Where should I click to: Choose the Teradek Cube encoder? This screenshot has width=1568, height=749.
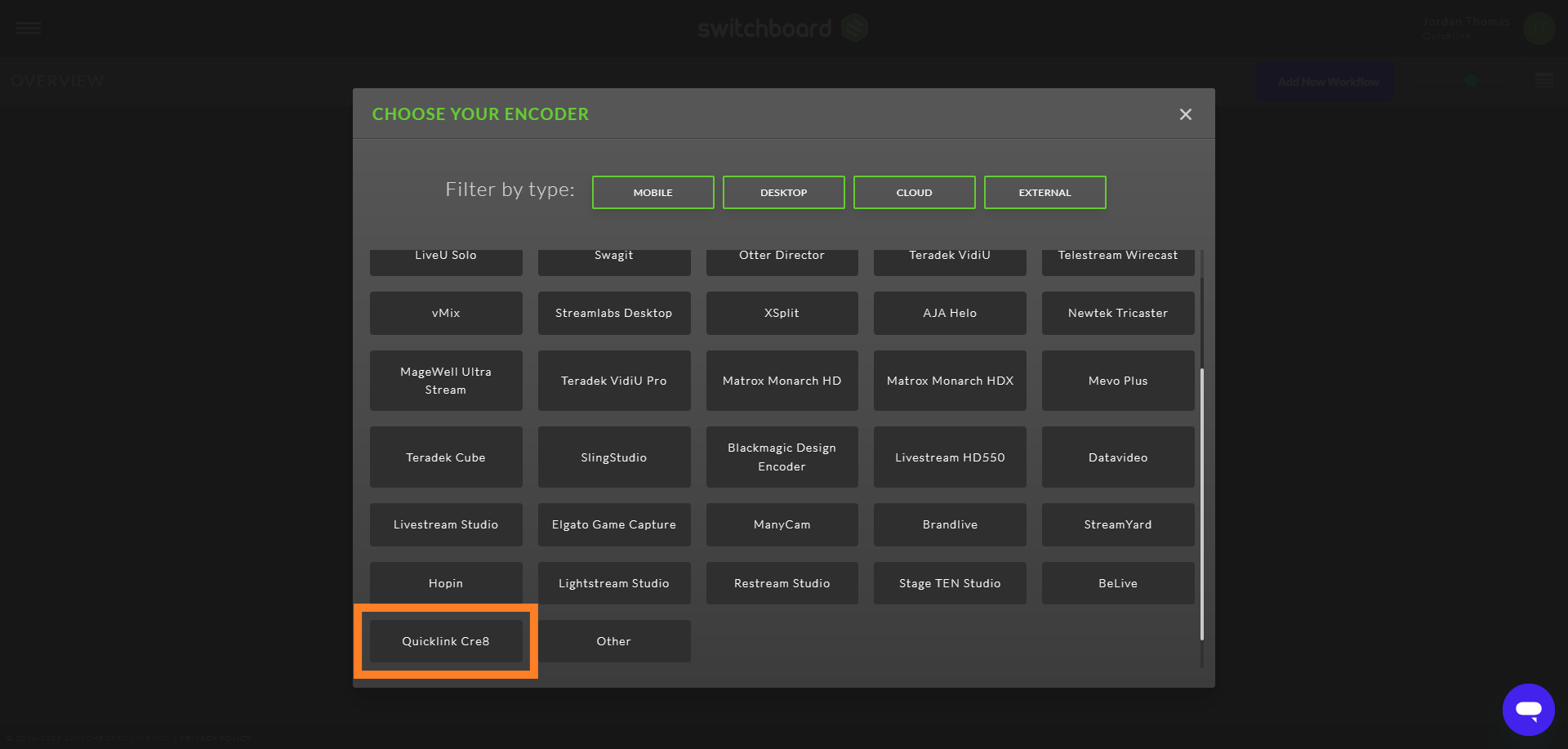[x=446, y=457]
